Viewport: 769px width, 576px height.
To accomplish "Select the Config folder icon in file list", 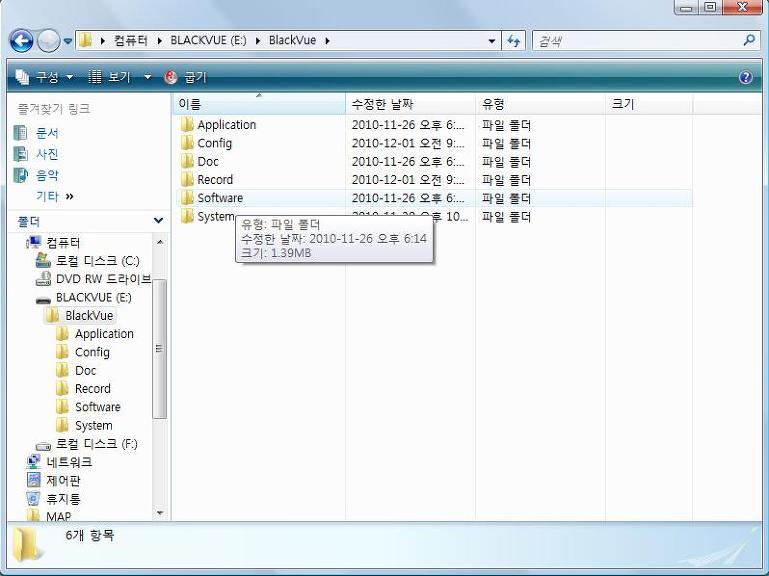I will (x=187, y=143).
